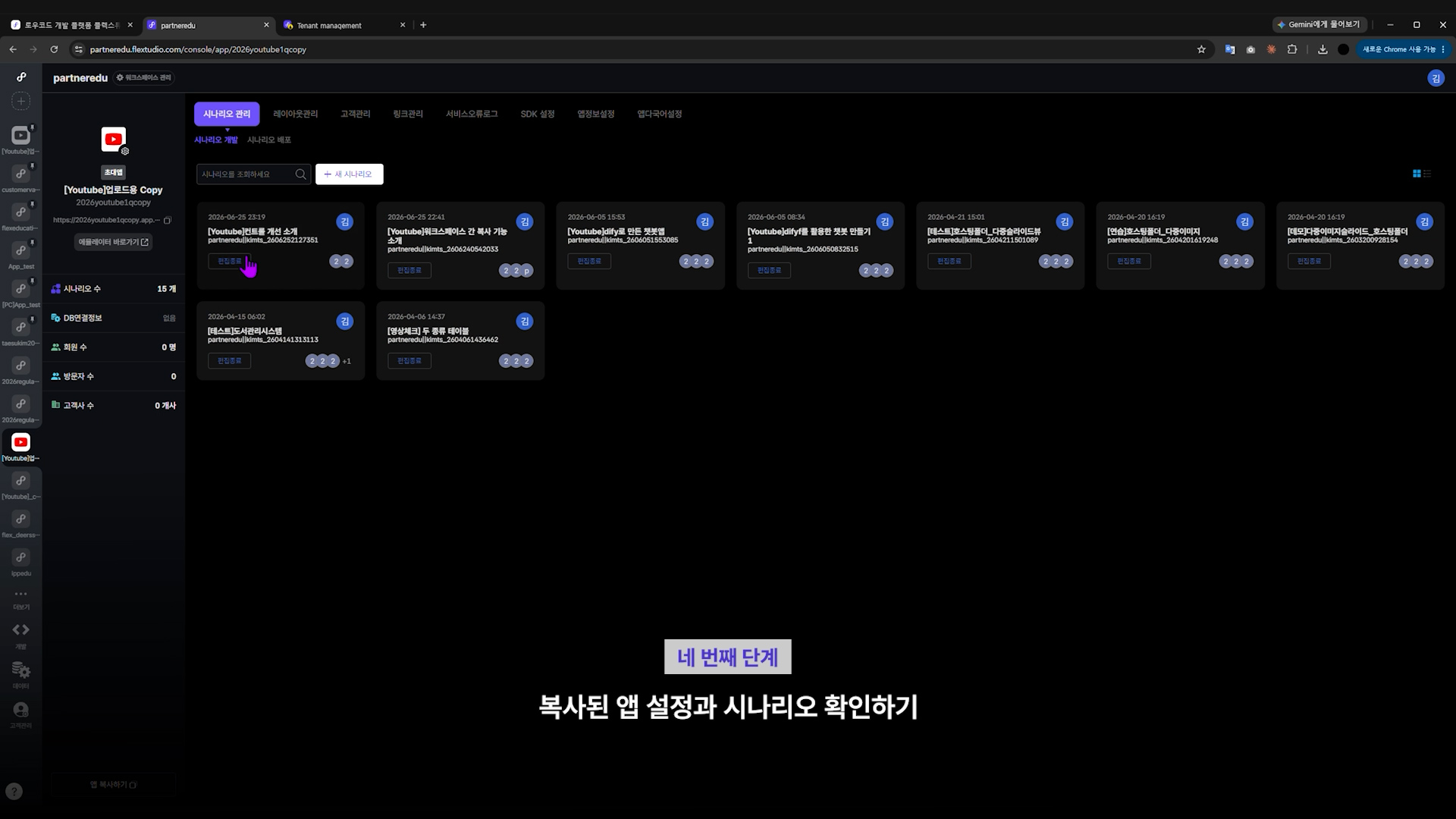Click 편집종료 on the [테스트]호스팅폴더_다중슬라이드뷰 card
Screen dimensions: 1456x819
tap(949, 262)
